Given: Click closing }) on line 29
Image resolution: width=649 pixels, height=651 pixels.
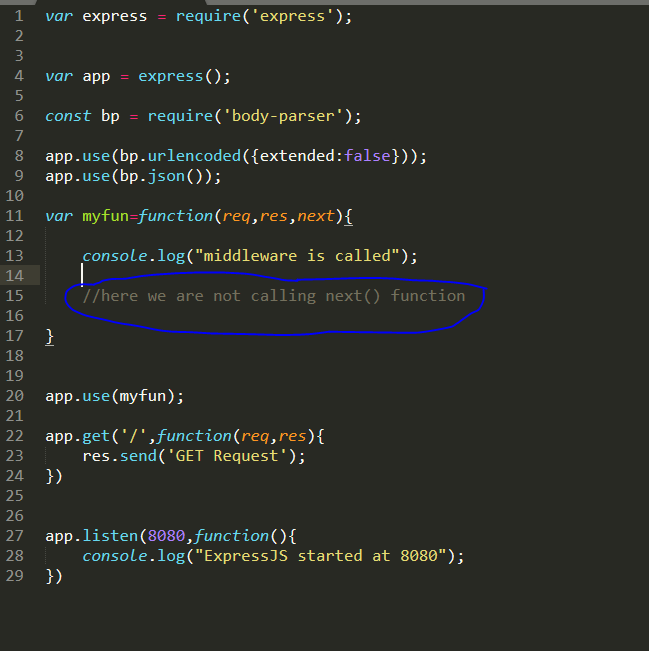Looking at the screenshot, I should point(54,576).
